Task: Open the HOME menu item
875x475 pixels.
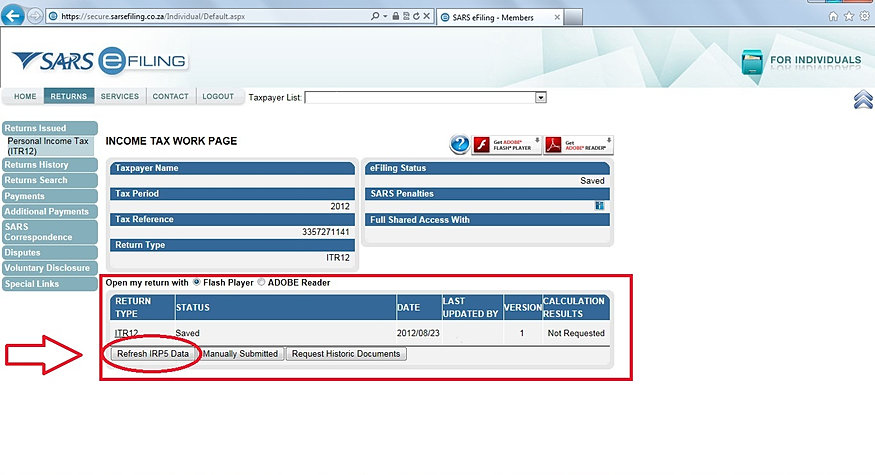Action: [x=25, y=96]
